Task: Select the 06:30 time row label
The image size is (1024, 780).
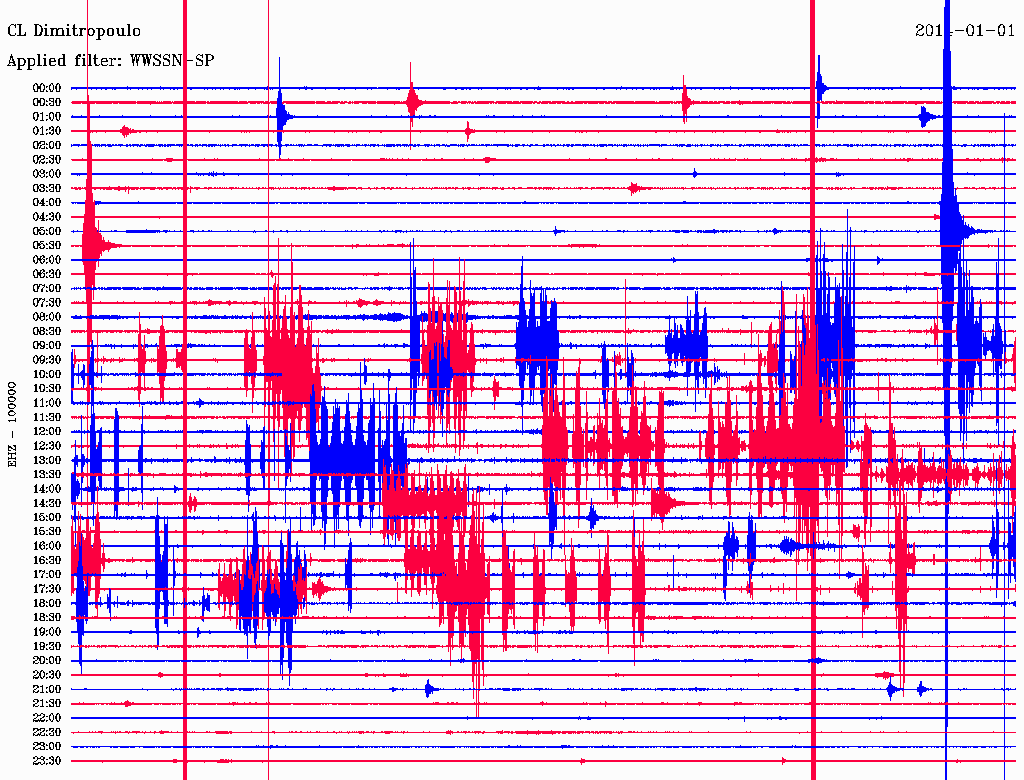Action: click(x=47, y=274)
